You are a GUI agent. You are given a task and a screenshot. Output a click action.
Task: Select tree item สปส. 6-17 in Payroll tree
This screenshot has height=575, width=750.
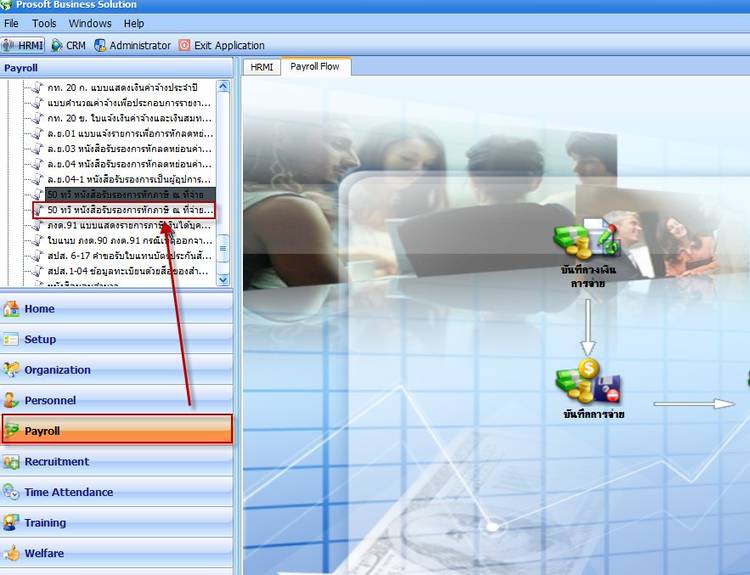click(x=128, y=256)
